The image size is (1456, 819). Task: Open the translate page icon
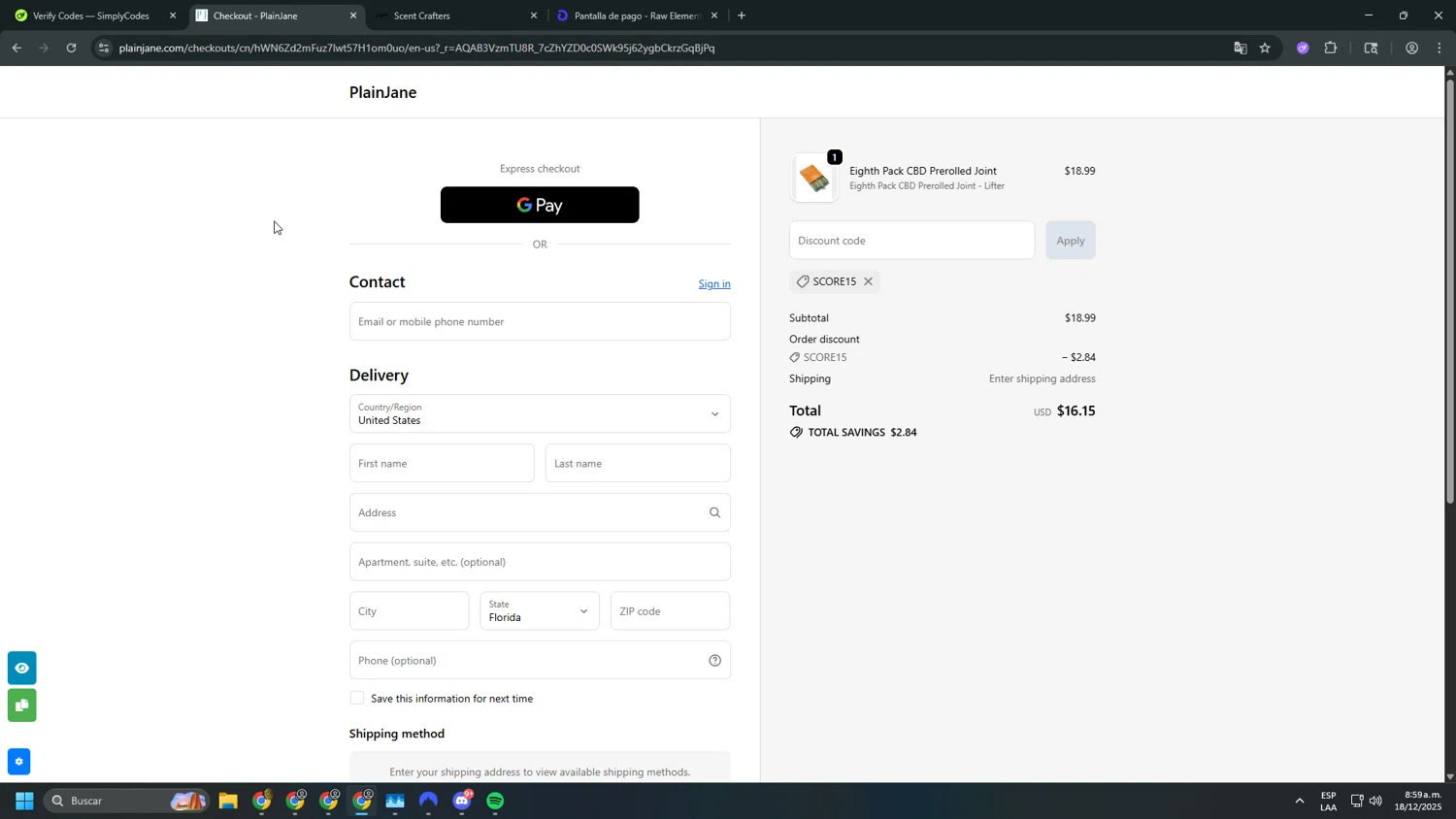coord(1240,48)
